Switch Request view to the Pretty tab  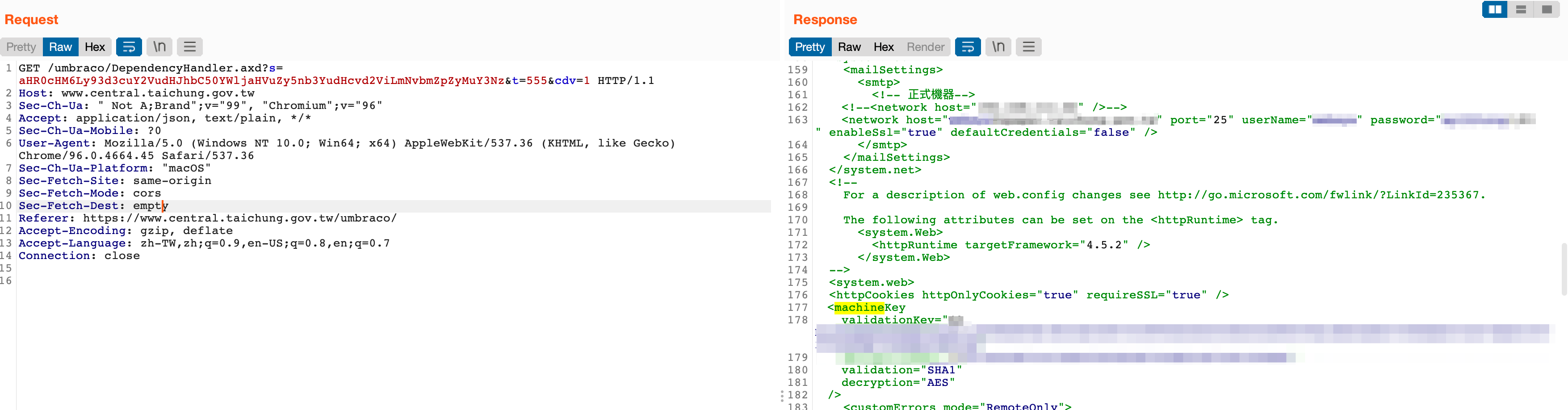pyautogui.click(x=21, y=47)
